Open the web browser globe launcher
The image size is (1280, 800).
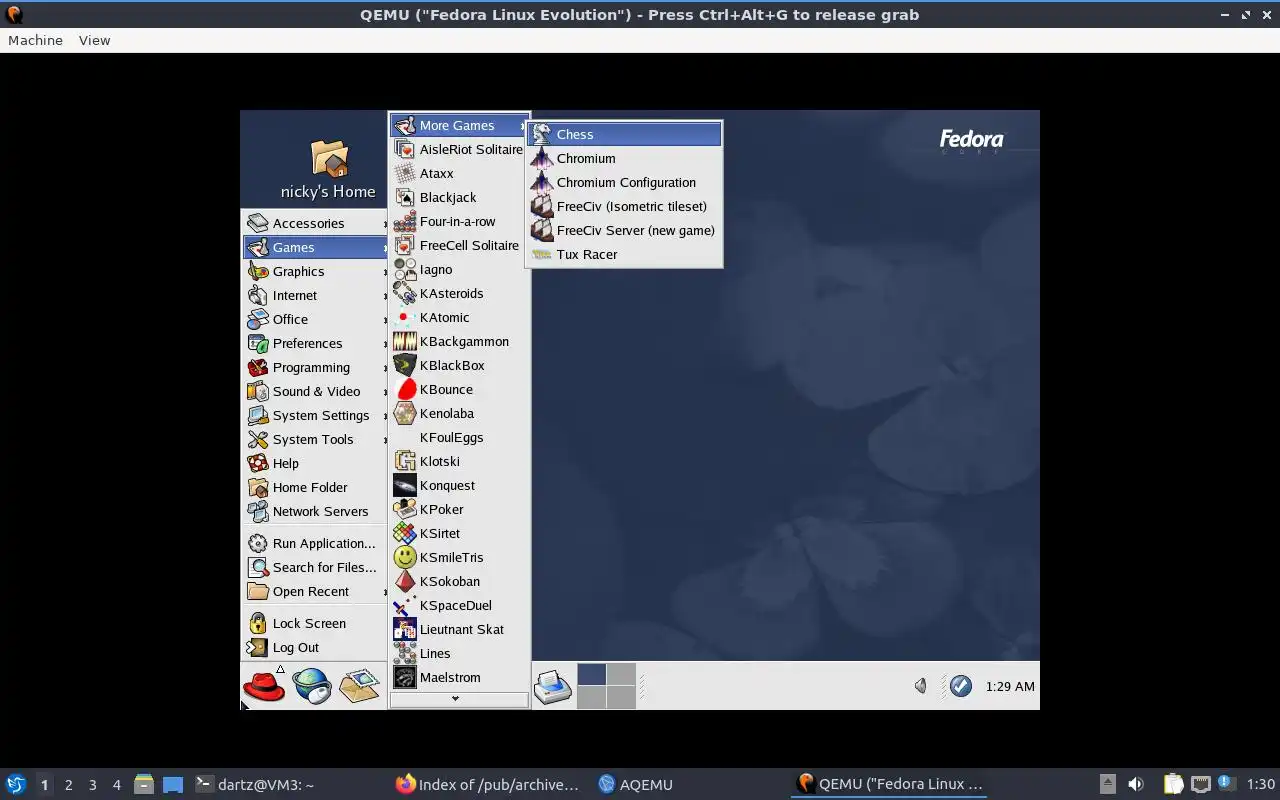point(312,686)
